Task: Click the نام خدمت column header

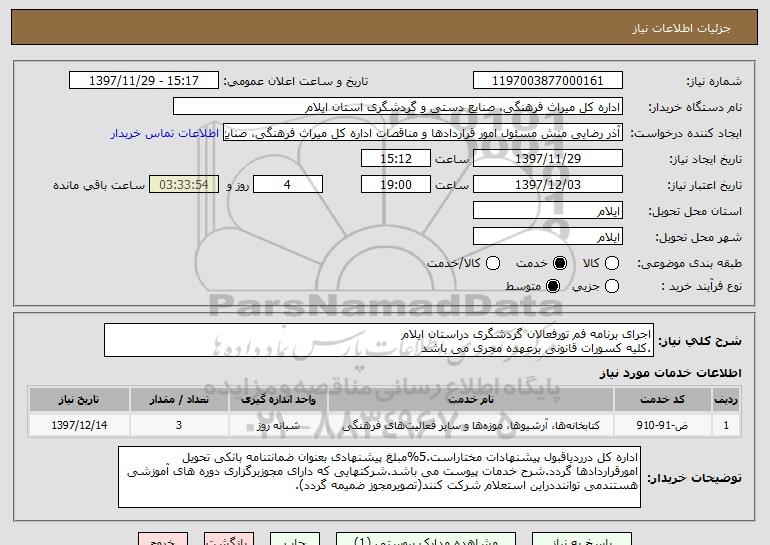Action: click(x=471, y=400)
